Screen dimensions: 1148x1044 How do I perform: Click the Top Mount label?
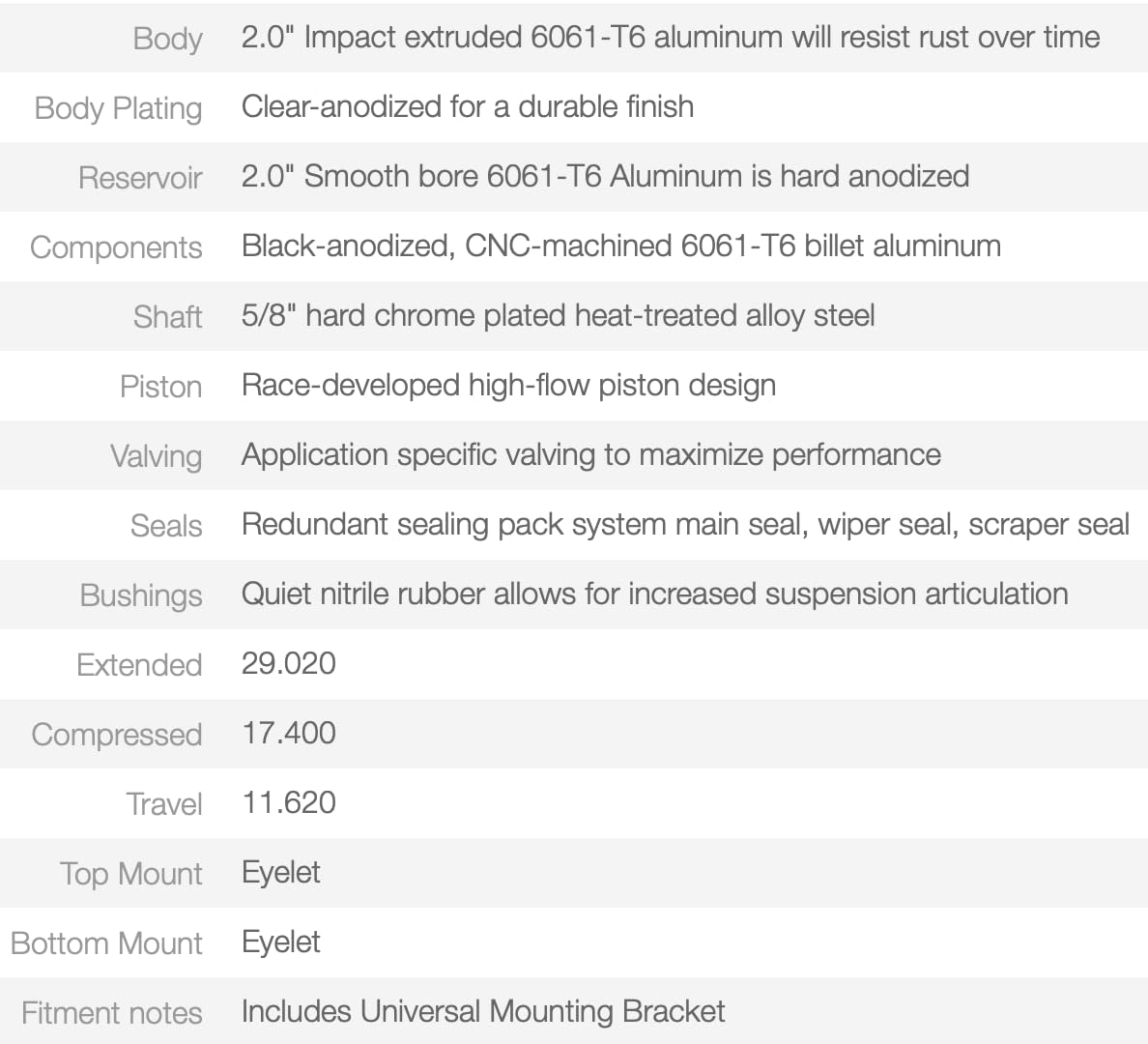pos(131,874)
